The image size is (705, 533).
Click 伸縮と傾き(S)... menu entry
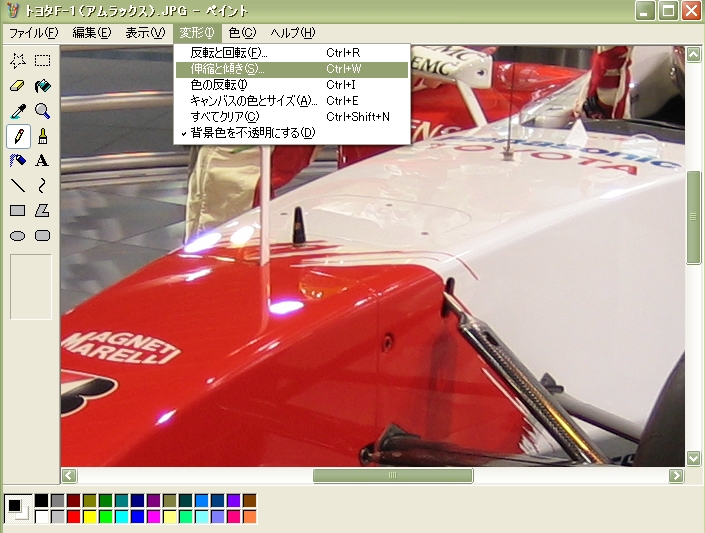(228, 69)
